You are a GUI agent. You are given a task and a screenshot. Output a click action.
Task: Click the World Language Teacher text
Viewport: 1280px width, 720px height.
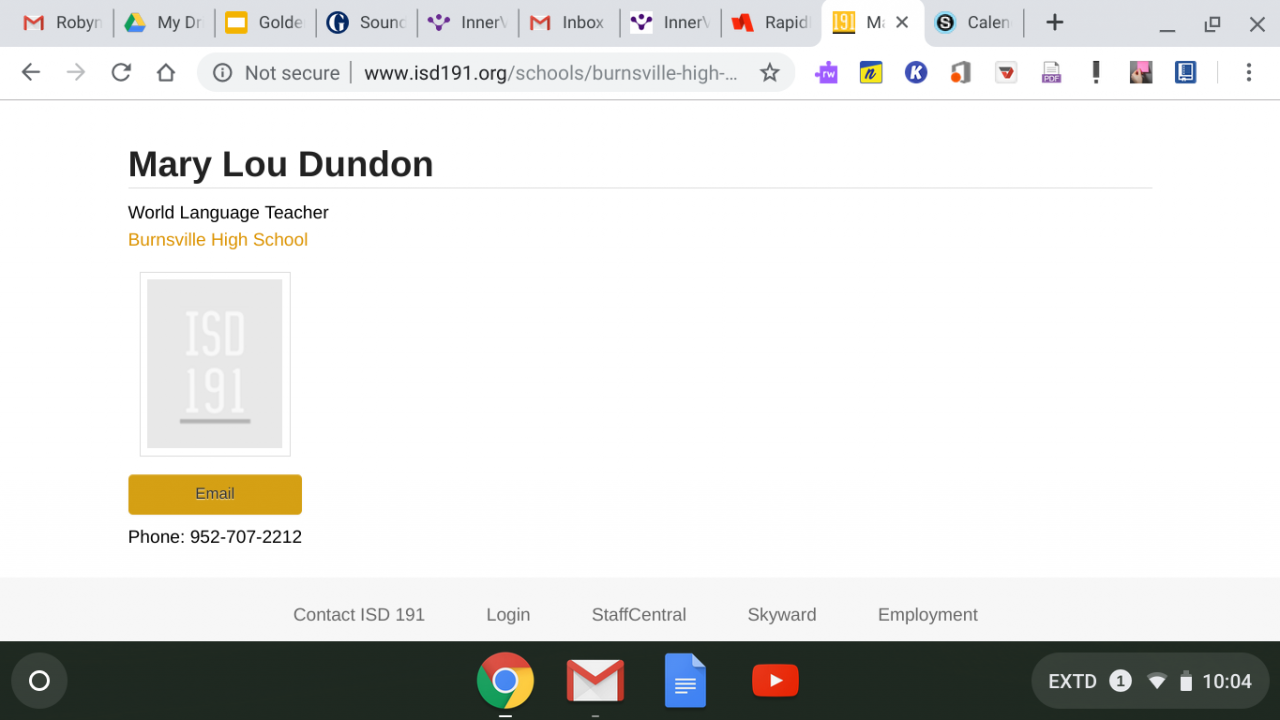[228, 212]
